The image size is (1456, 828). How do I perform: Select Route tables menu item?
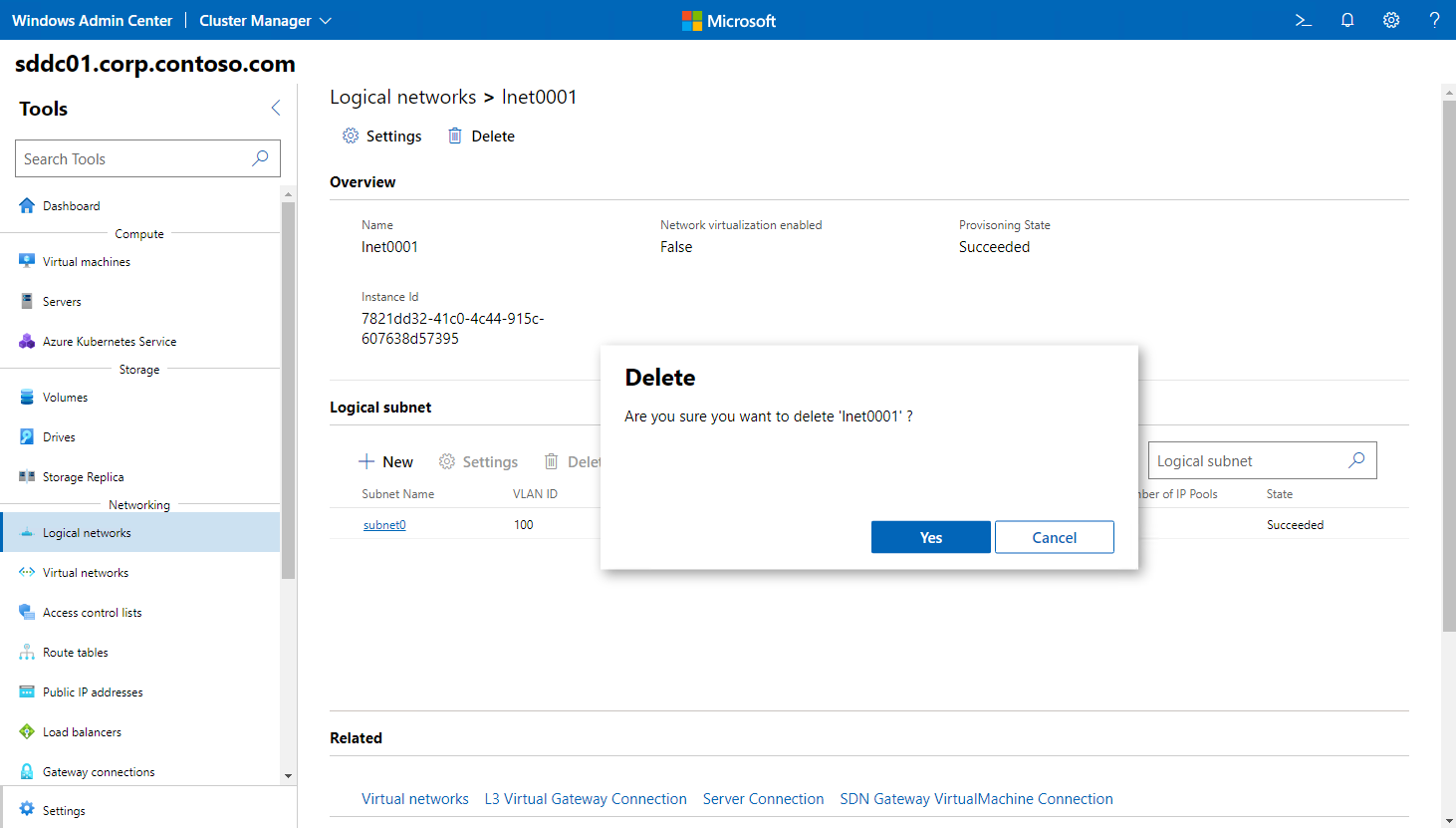(x=140, y=652)
